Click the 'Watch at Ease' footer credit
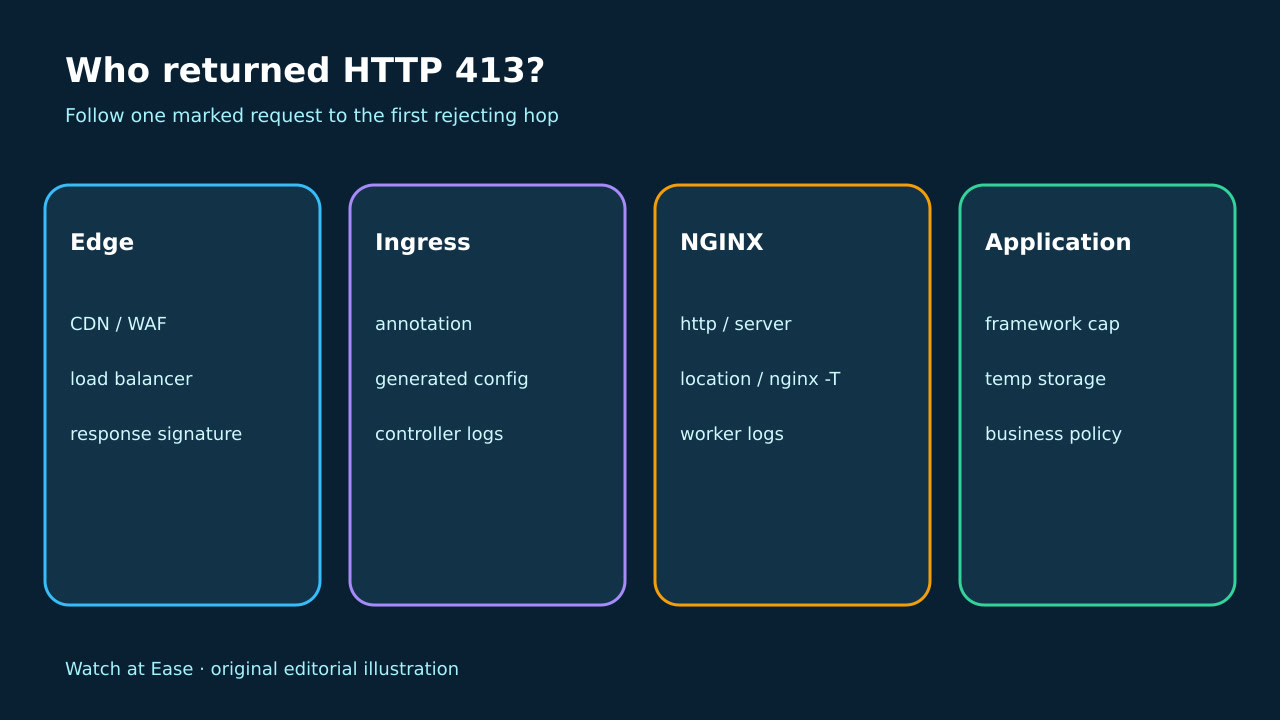Image resolution: width=1280 pixels, height=720 pixels. (x=262, y=669)
